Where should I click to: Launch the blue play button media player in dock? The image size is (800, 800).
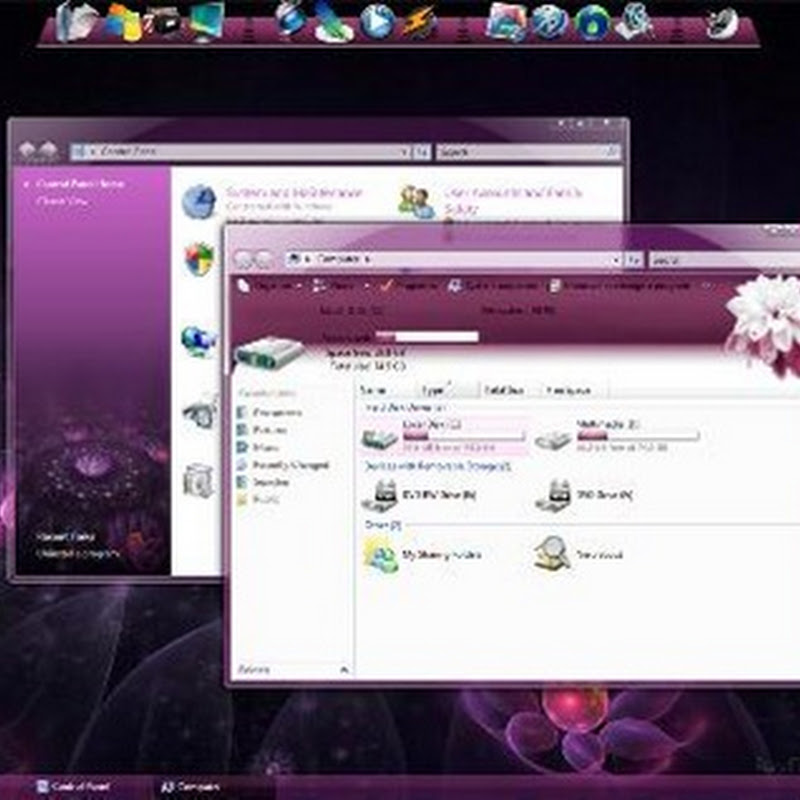377,21
